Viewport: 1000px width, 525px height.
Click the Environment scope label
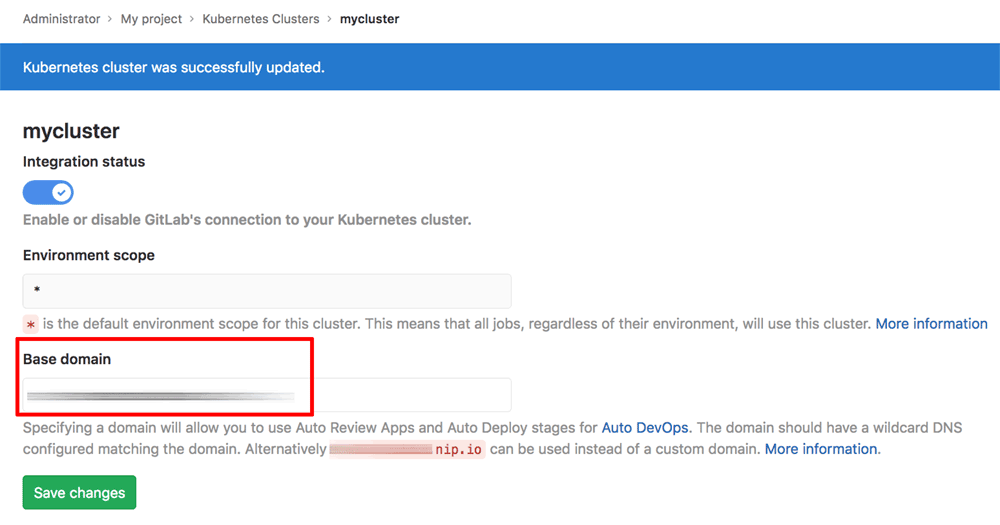(x=89, y=255)
